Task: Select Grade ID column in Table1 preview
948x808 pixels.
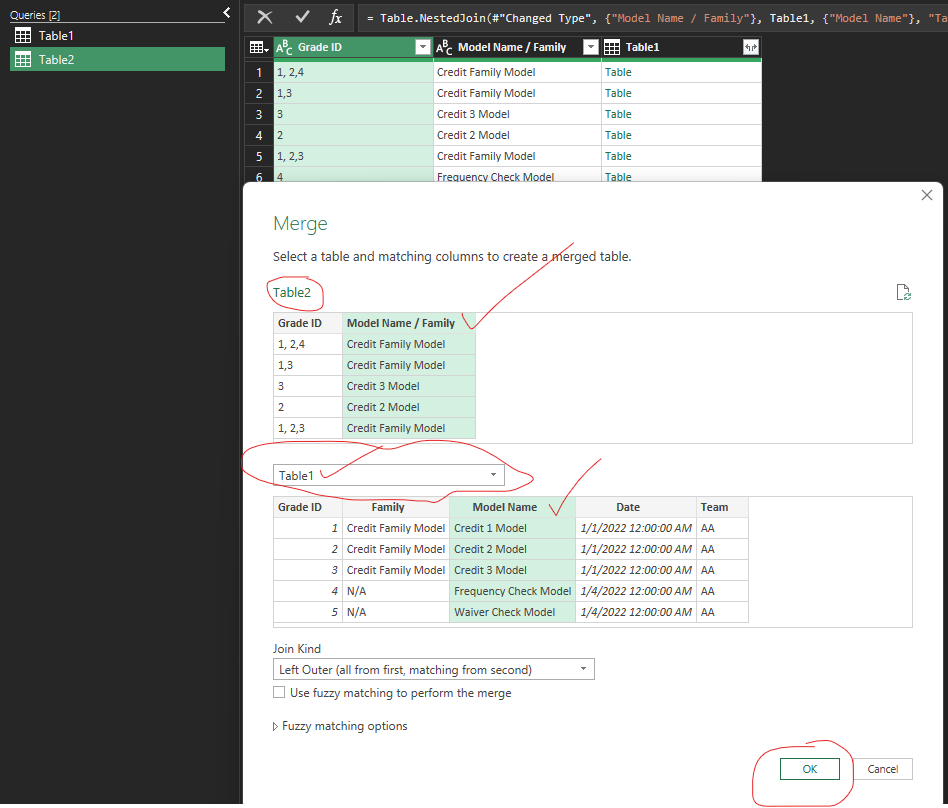Action: tap(308, 507)
